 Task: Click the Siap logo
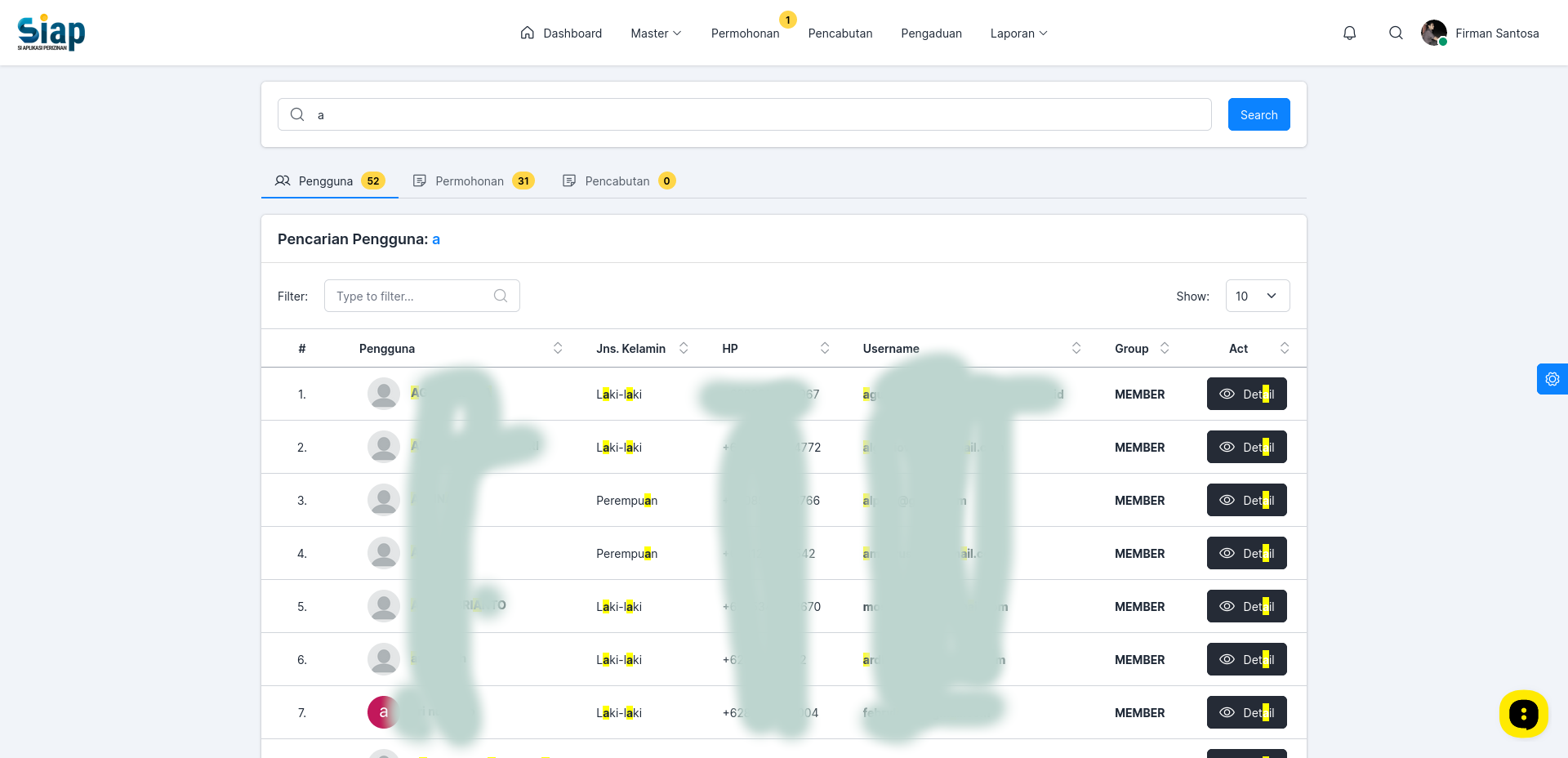point(51,33)
